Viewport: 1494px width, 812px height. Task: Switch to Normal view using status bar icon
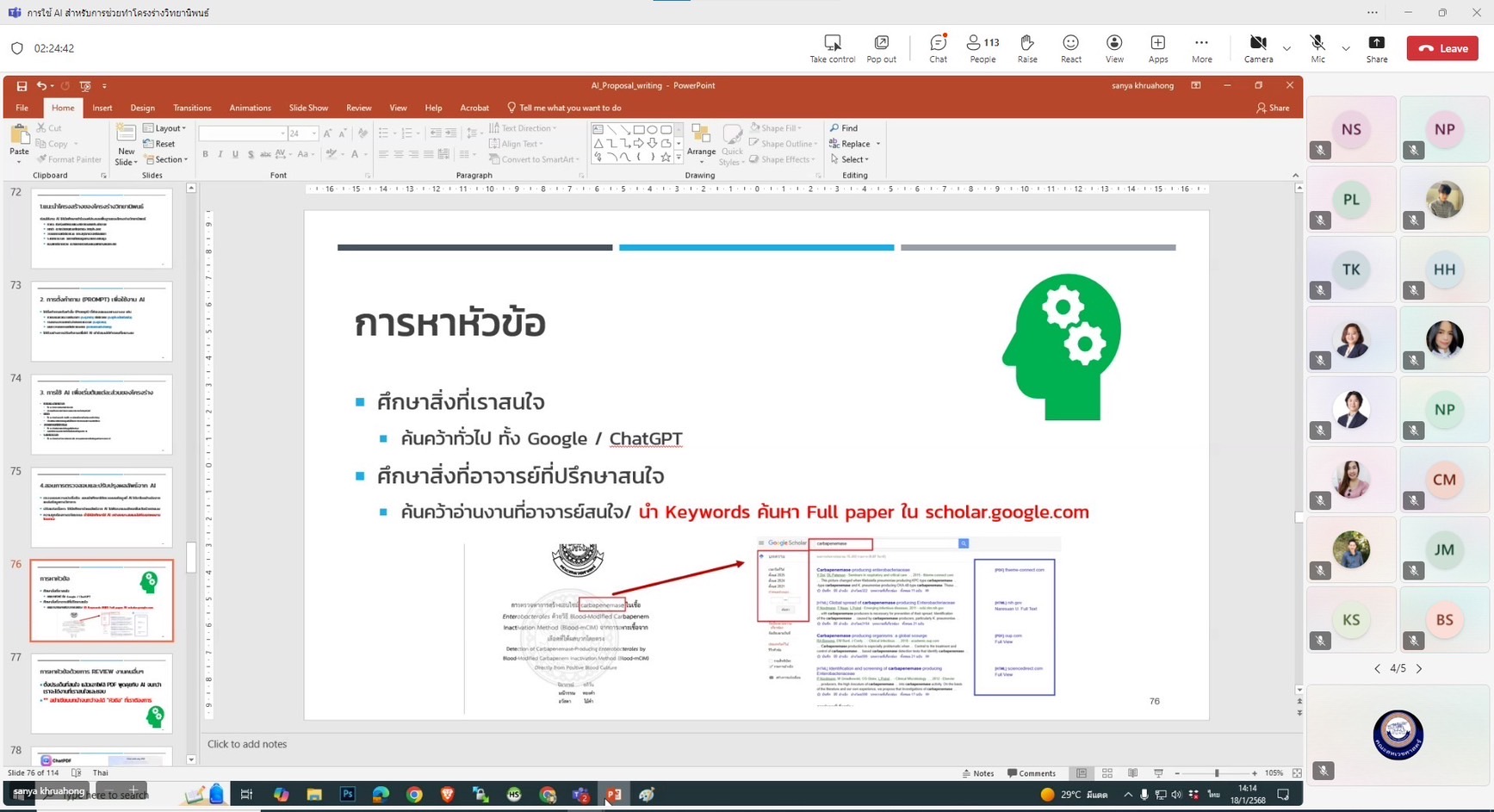(1082, 773)
